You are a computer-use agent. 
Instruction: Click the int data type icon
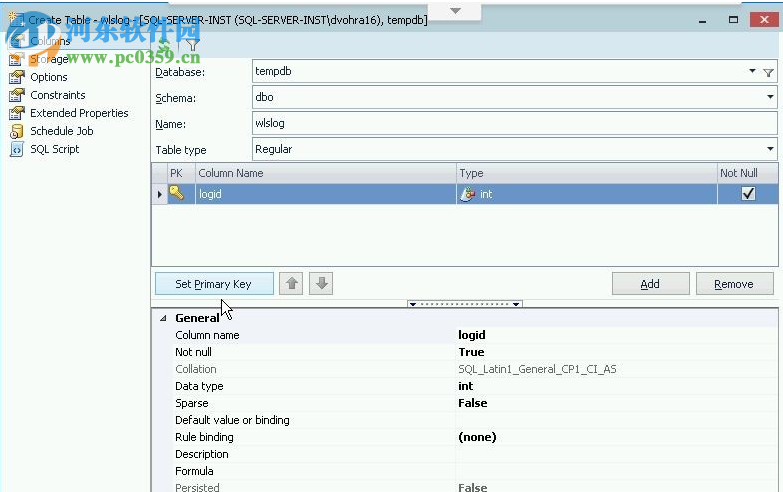467,194
